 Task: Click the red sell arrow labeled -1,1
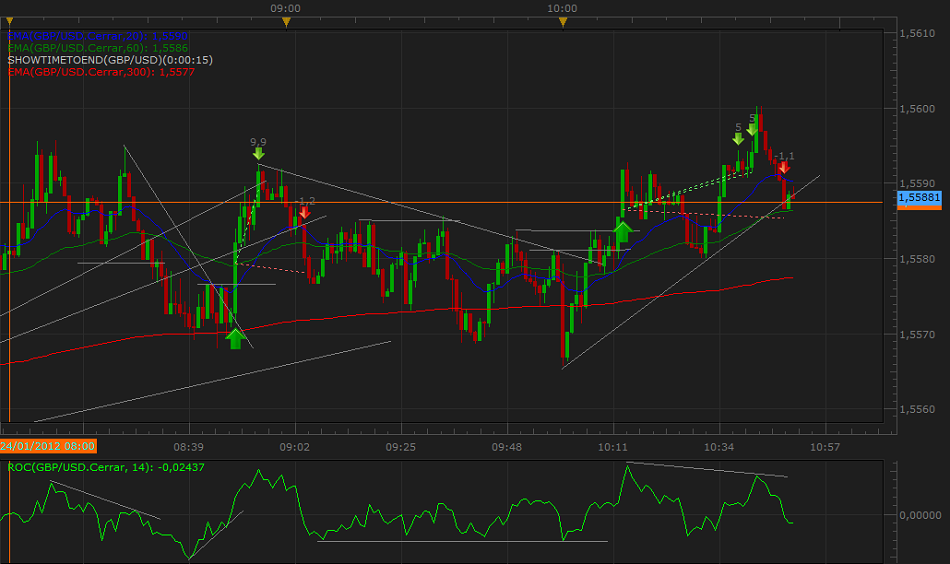pyautogui.click(x=784, y=166)
